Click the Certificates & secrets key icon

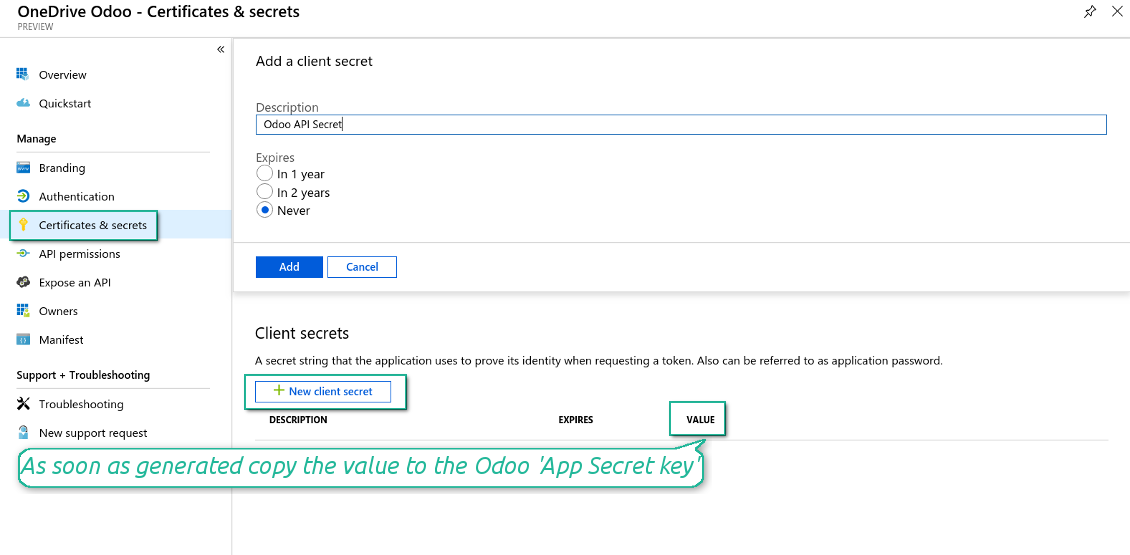23,225
